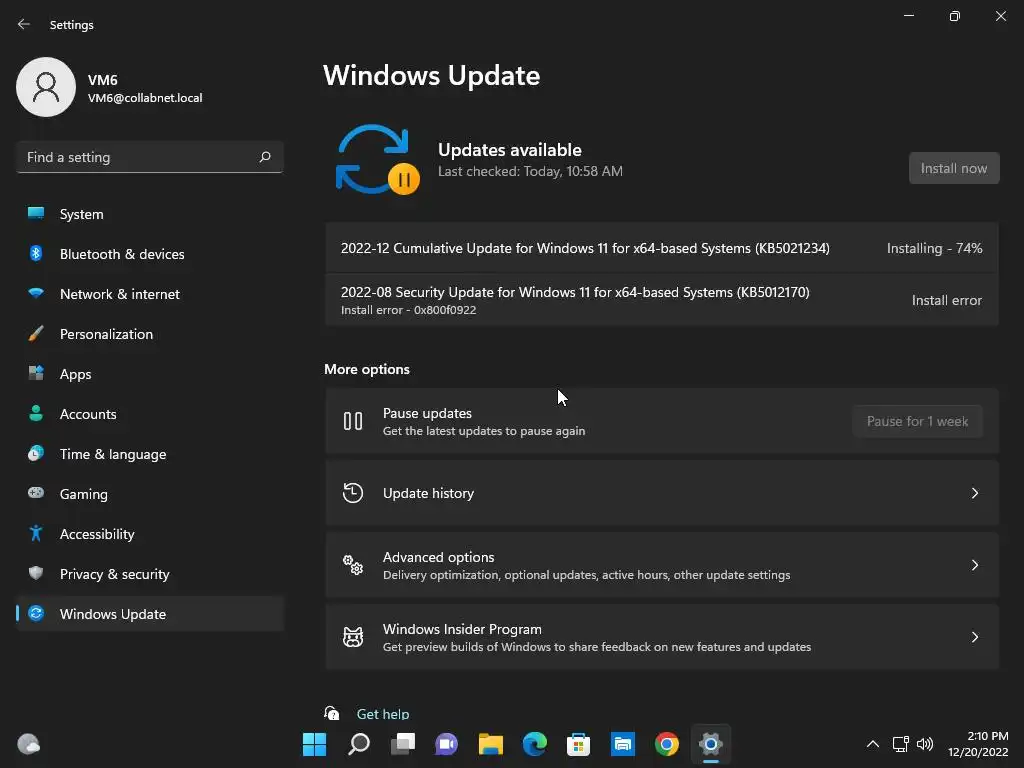The image size is (1024, 768).
Task: Launch Google Chrome from the taskbar
Action: pyautogui.click(x=667, y=744)
